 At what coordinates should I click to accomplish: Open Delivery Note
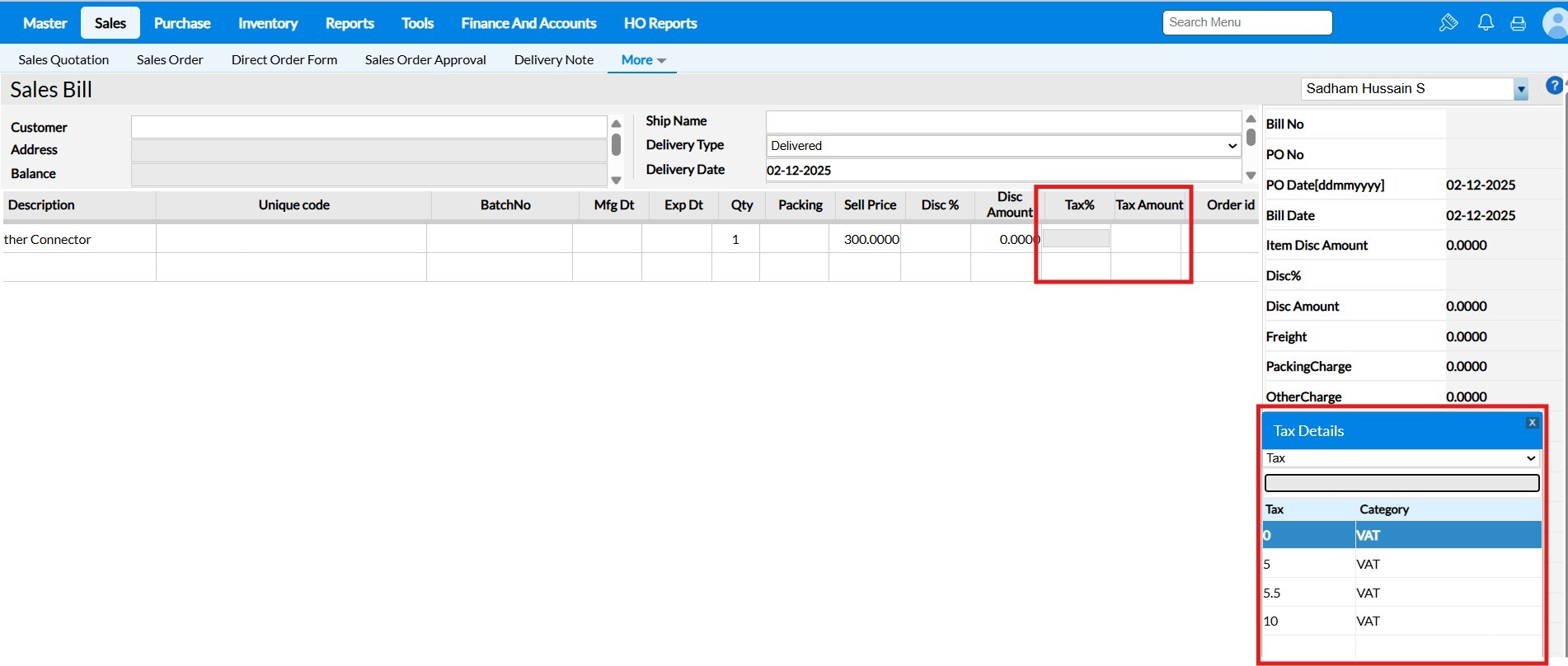[x=554, y=59]
